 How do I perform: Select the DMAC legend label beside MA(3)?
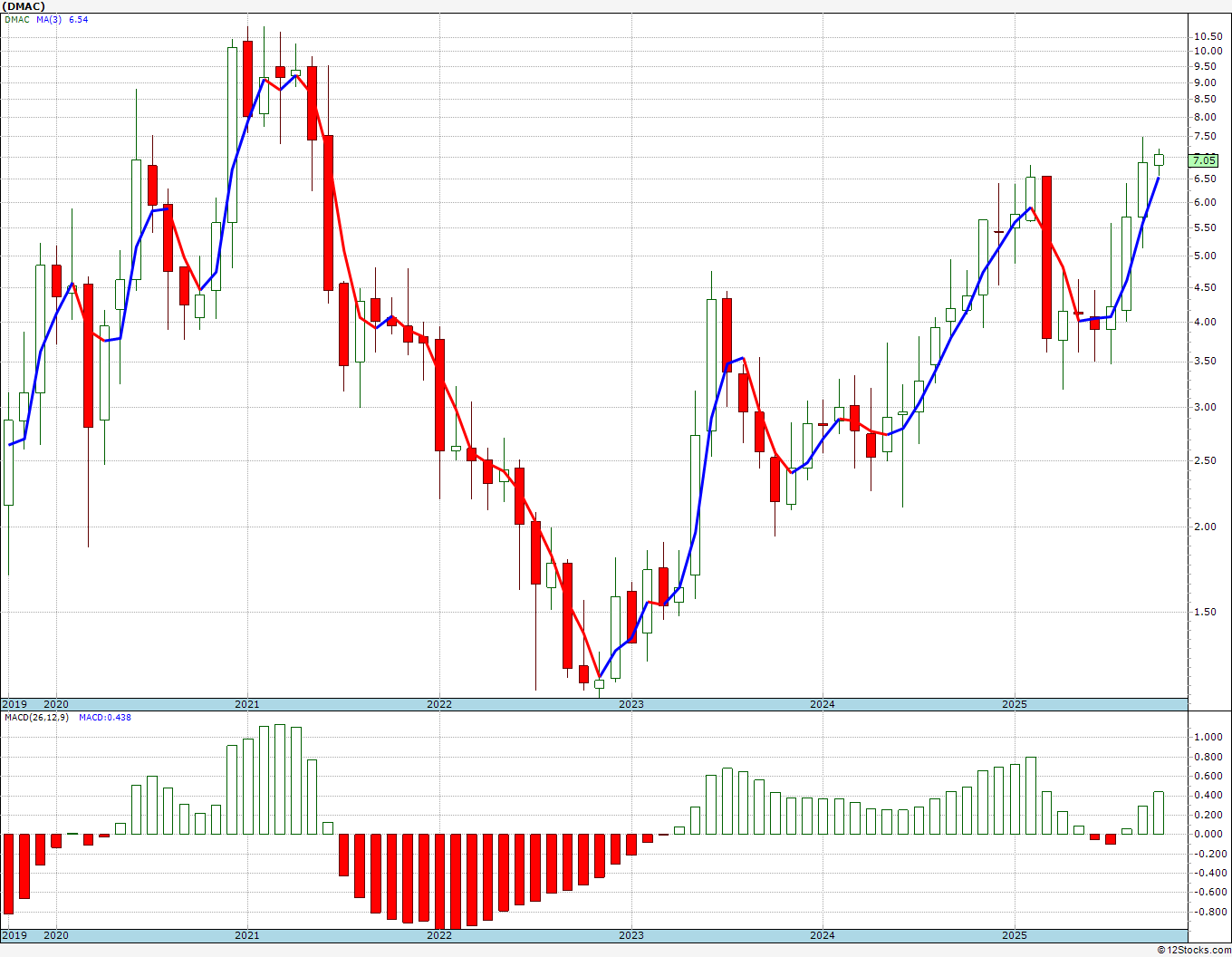pyautogui.click(x=16, y=19)
